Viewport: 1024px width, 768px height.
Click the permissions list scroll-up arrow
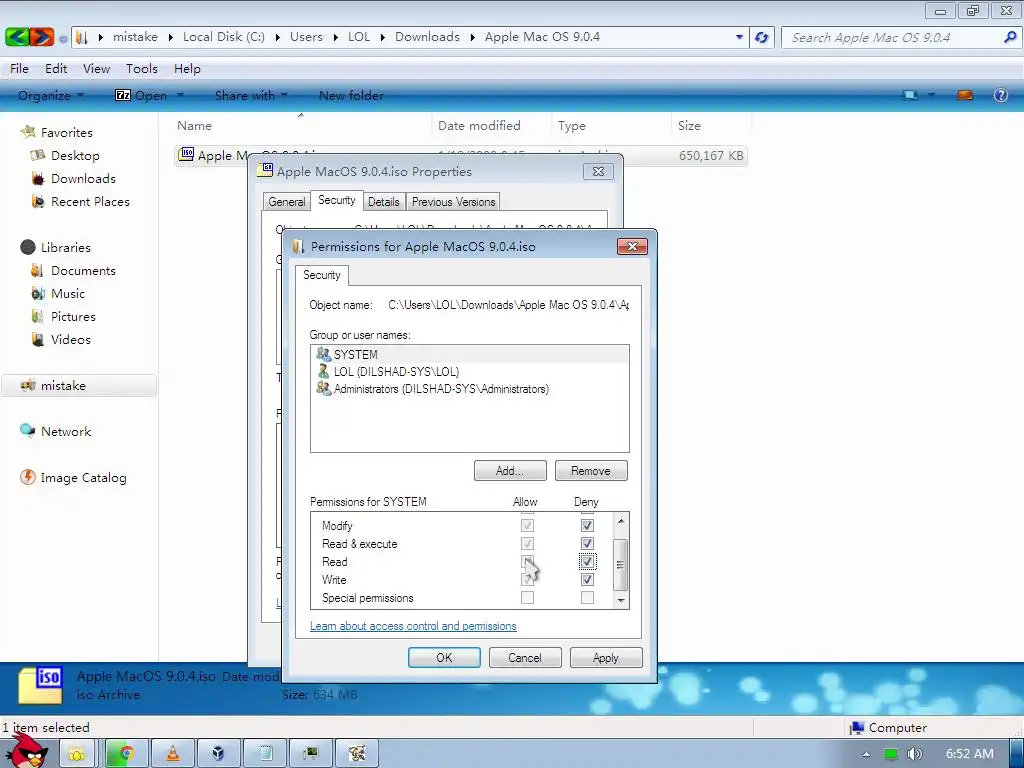621,521
